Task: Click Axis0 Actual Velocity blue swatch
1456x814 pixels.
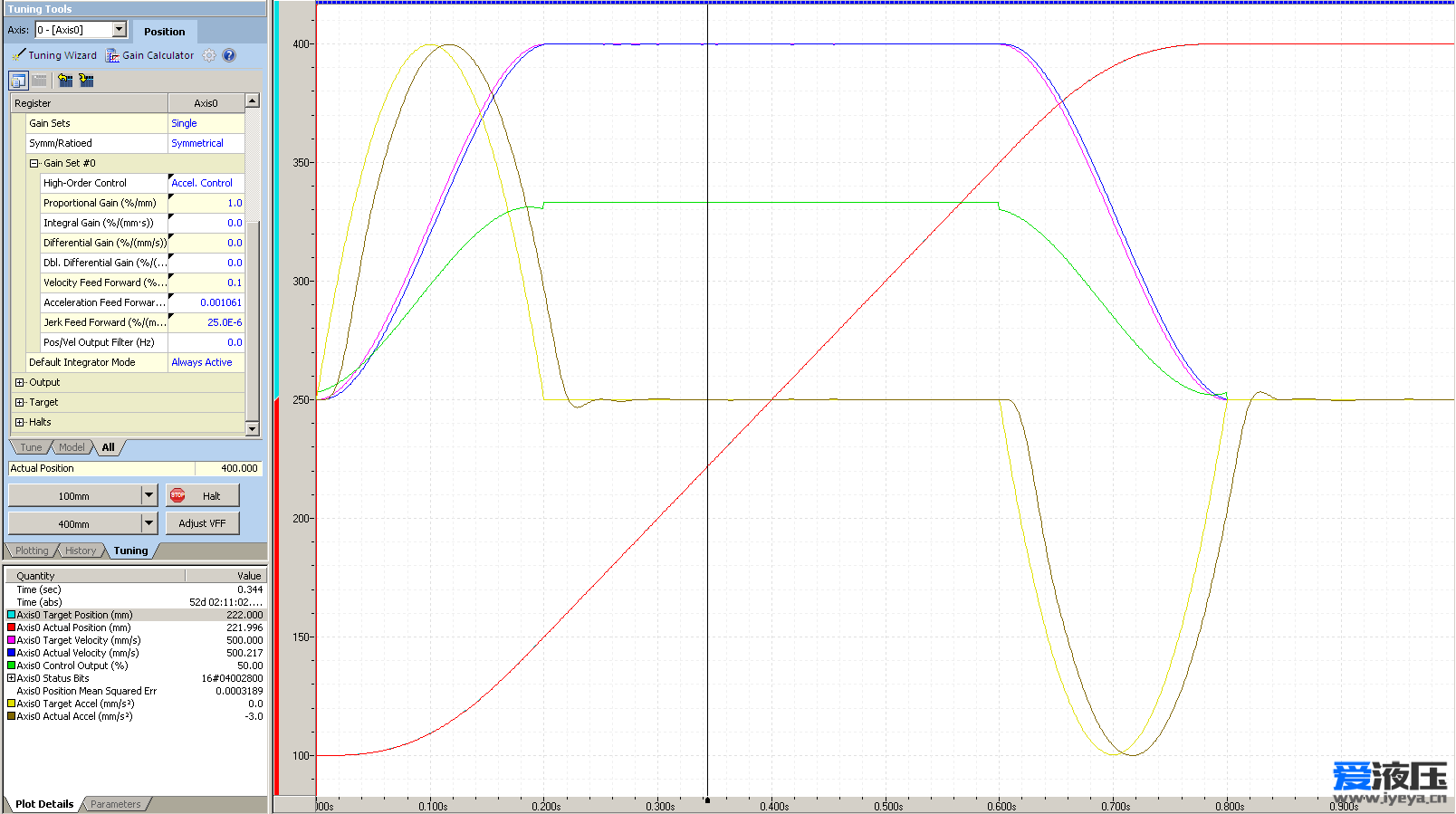Action: click(11, 653)
